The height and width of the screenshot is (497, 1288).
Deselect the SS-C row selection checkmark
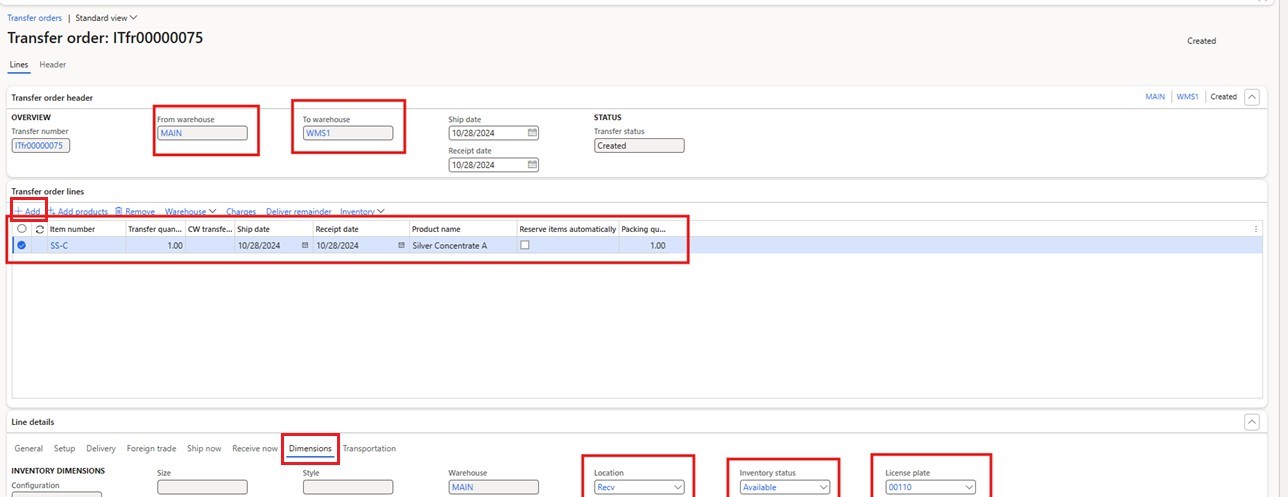(22, 245)
